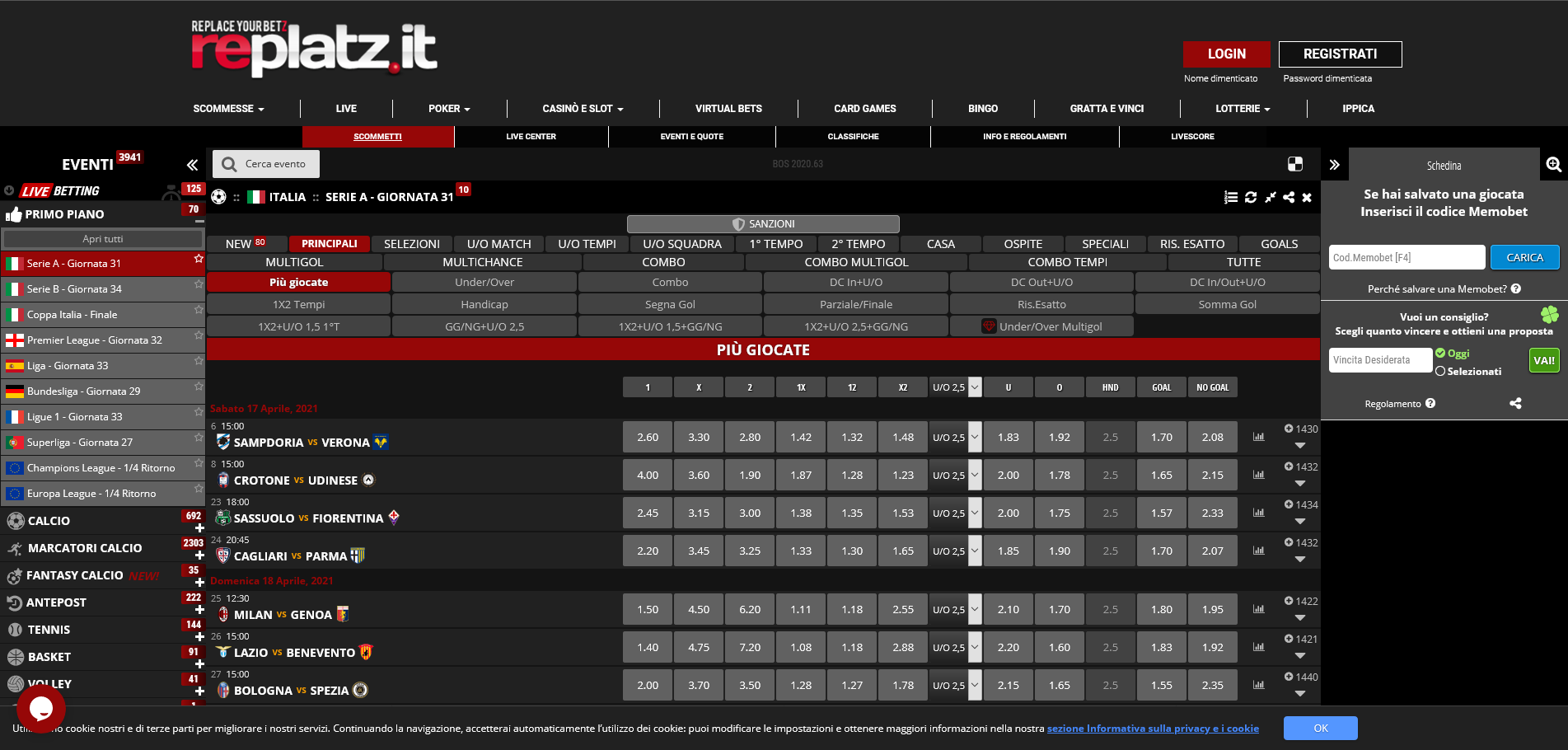This screenshot has width=1568, height=750.
Task: Click the Schedina zoom magnifier icon
Action: (1554, 164)
